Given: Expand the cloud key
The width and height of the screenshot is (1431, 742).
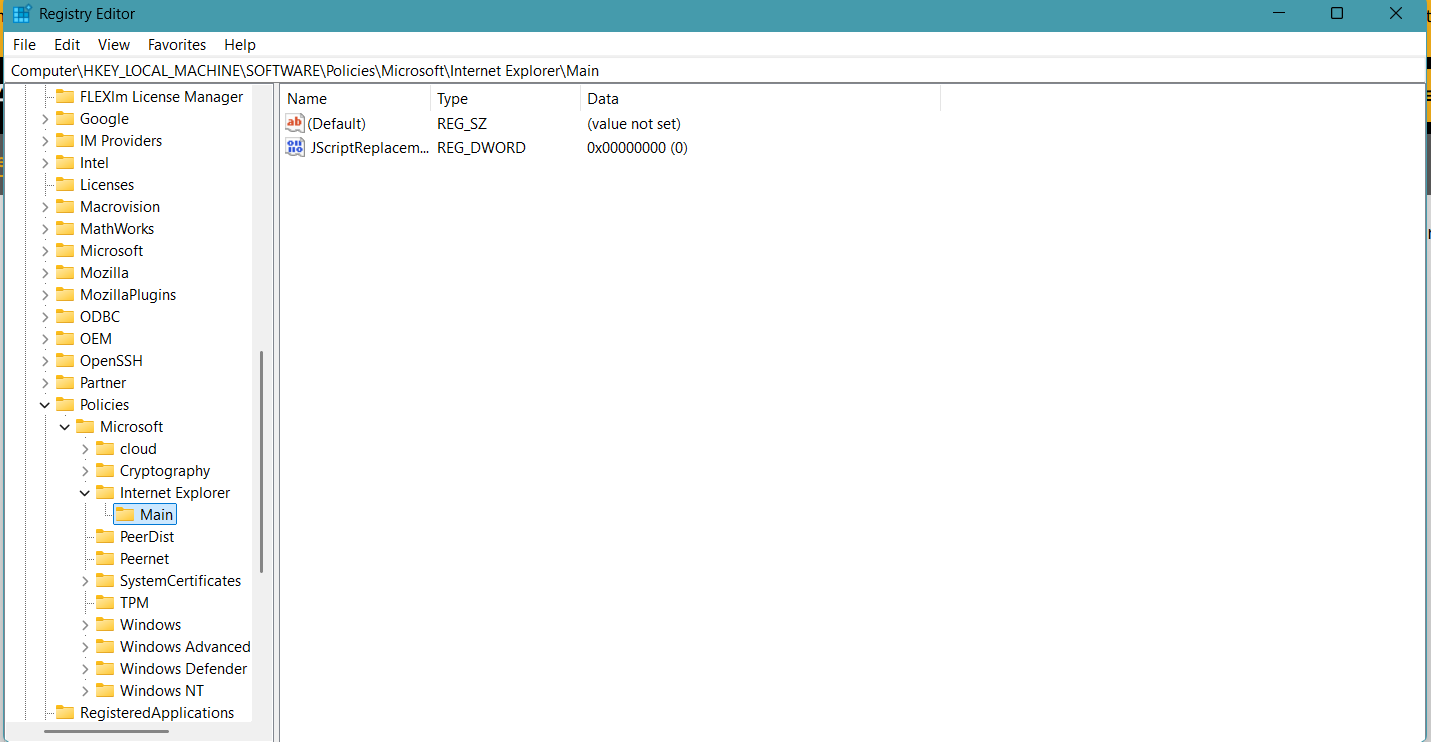Looking at the screenshot, I should click(x=85, y=449).
